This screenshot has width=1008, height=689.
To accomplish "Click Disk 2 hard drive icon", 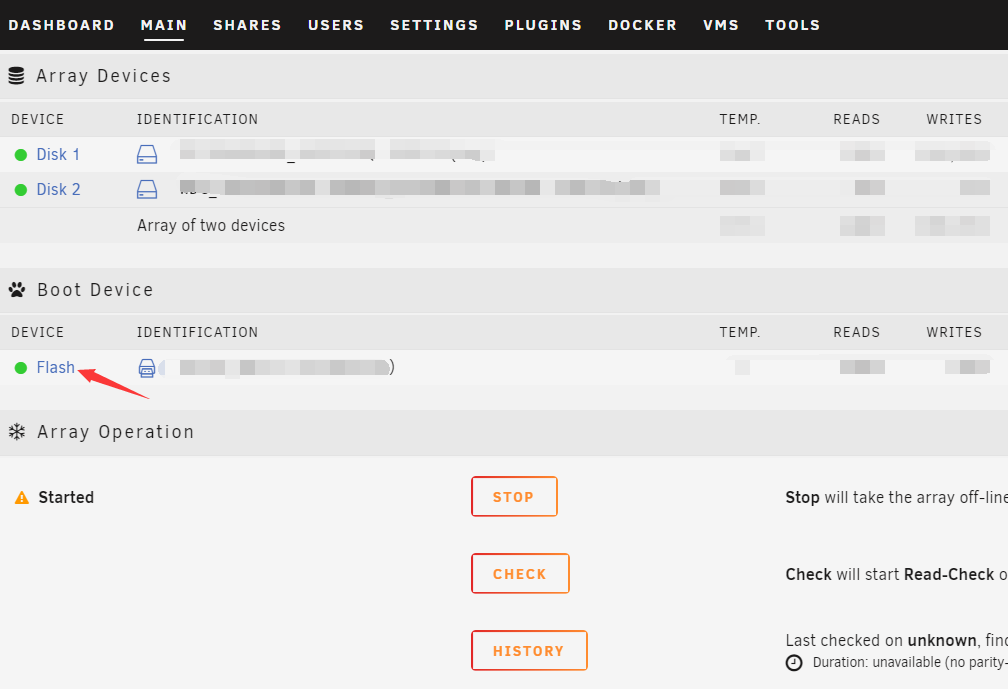I will tap(147, 189).
